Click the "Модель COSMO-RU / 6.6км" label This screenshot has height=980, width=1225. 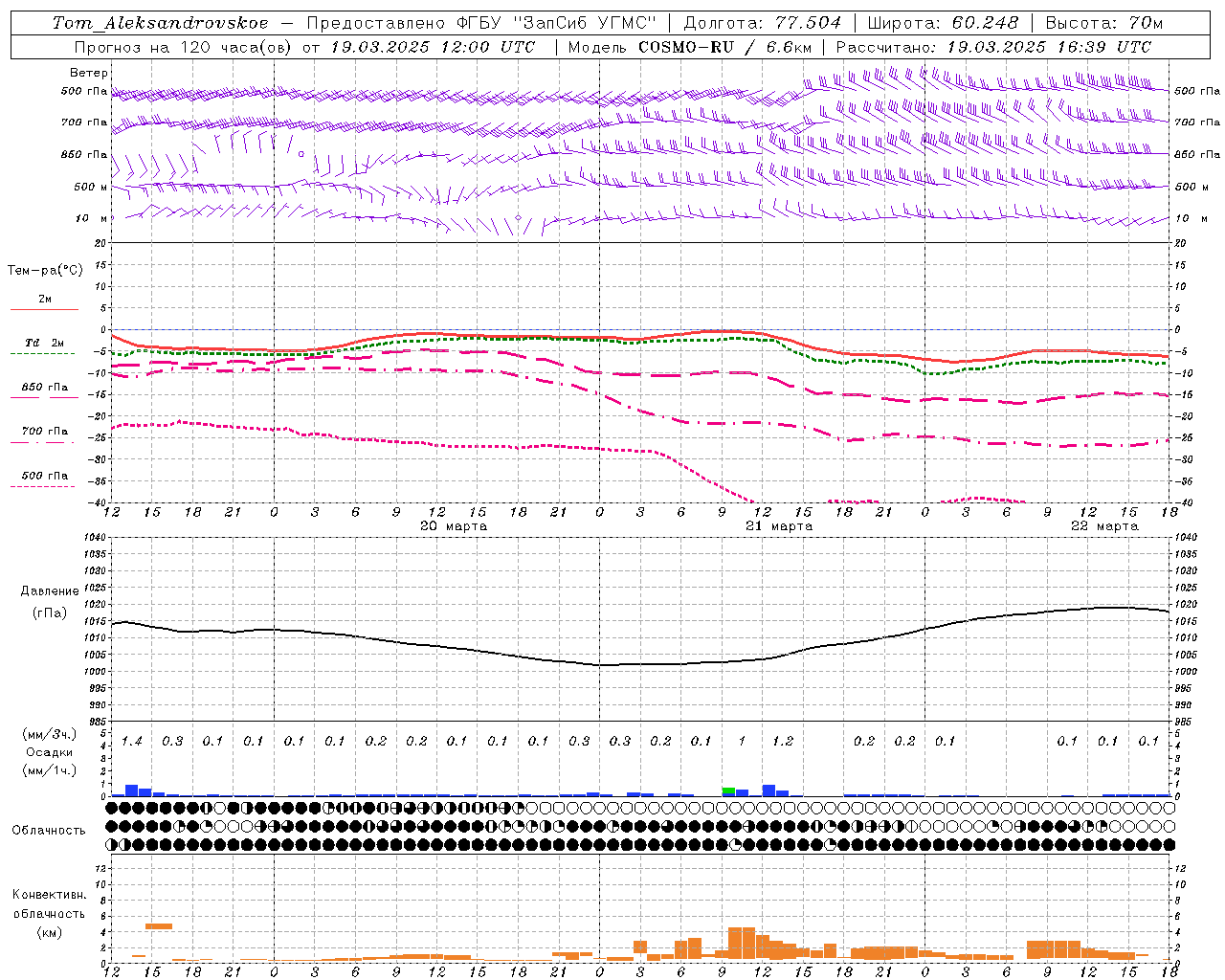[689, 47]
